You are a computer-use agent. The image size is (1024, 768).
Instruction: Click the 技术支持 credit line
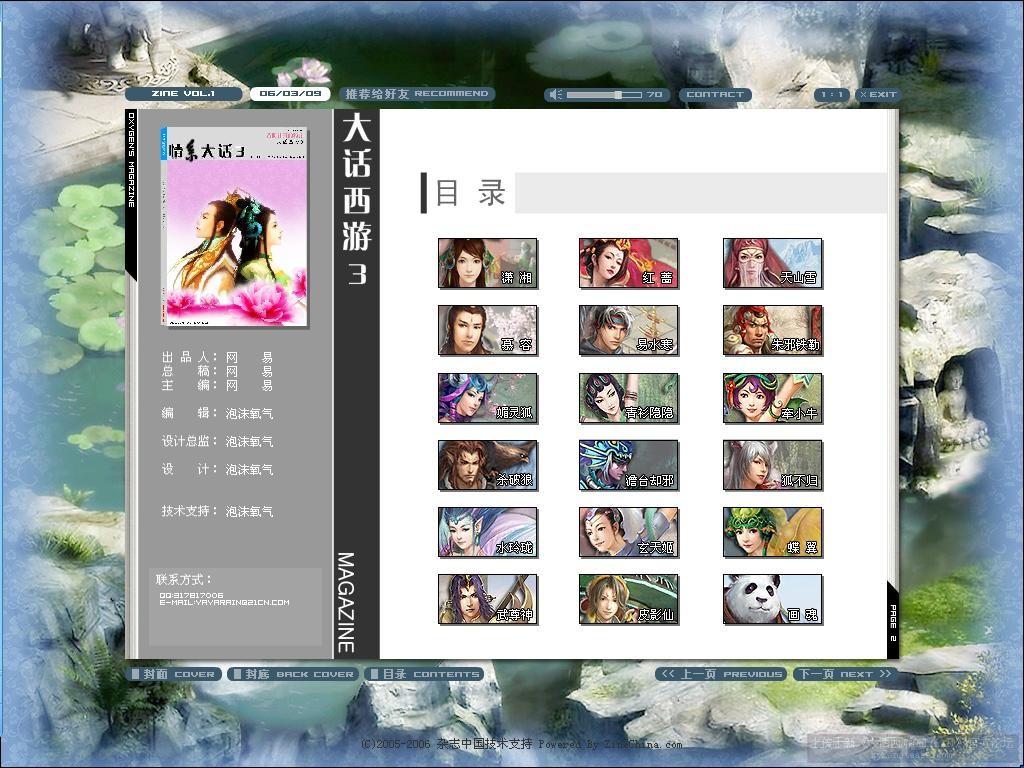217,511
